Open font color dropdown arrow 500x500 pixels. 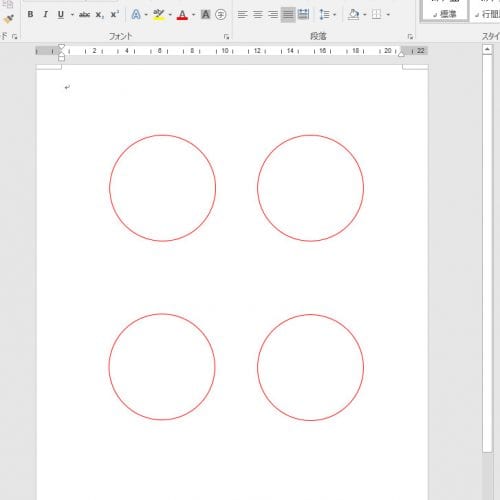coord(194,15)
